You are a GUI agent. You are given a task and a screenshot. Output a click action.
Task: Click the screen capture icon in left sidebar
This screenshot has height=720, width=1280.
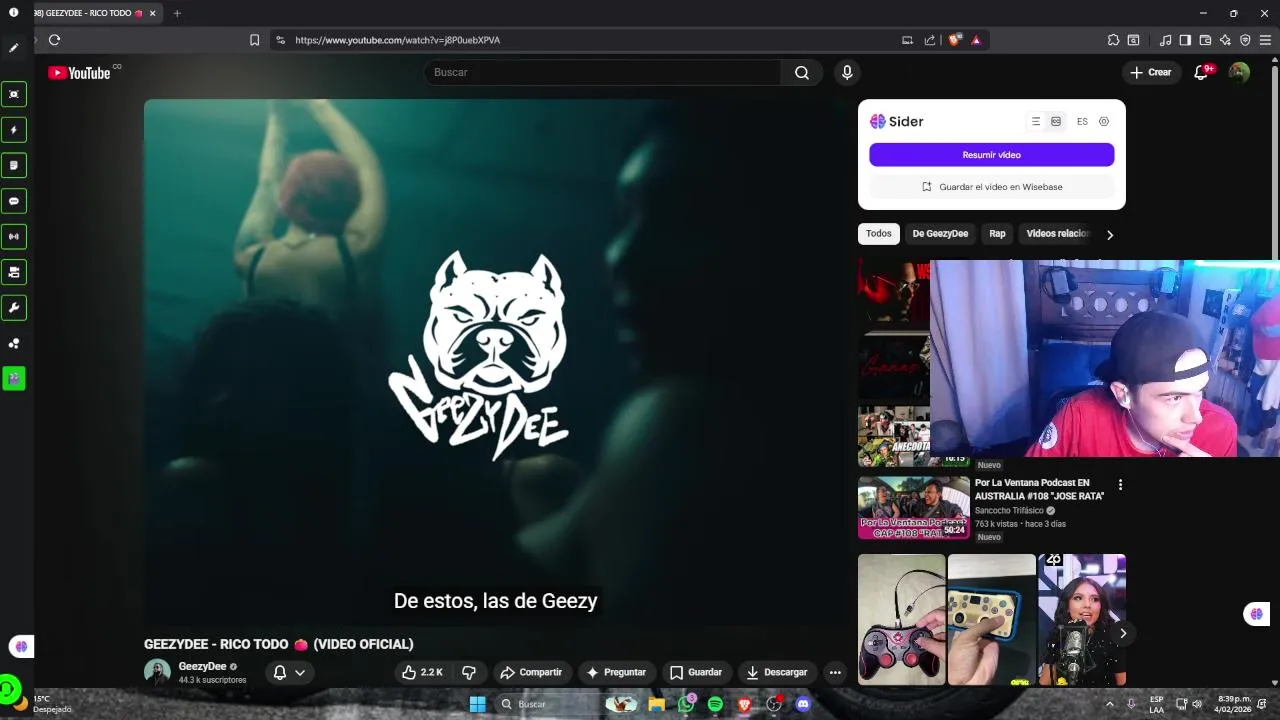[14, 94]
